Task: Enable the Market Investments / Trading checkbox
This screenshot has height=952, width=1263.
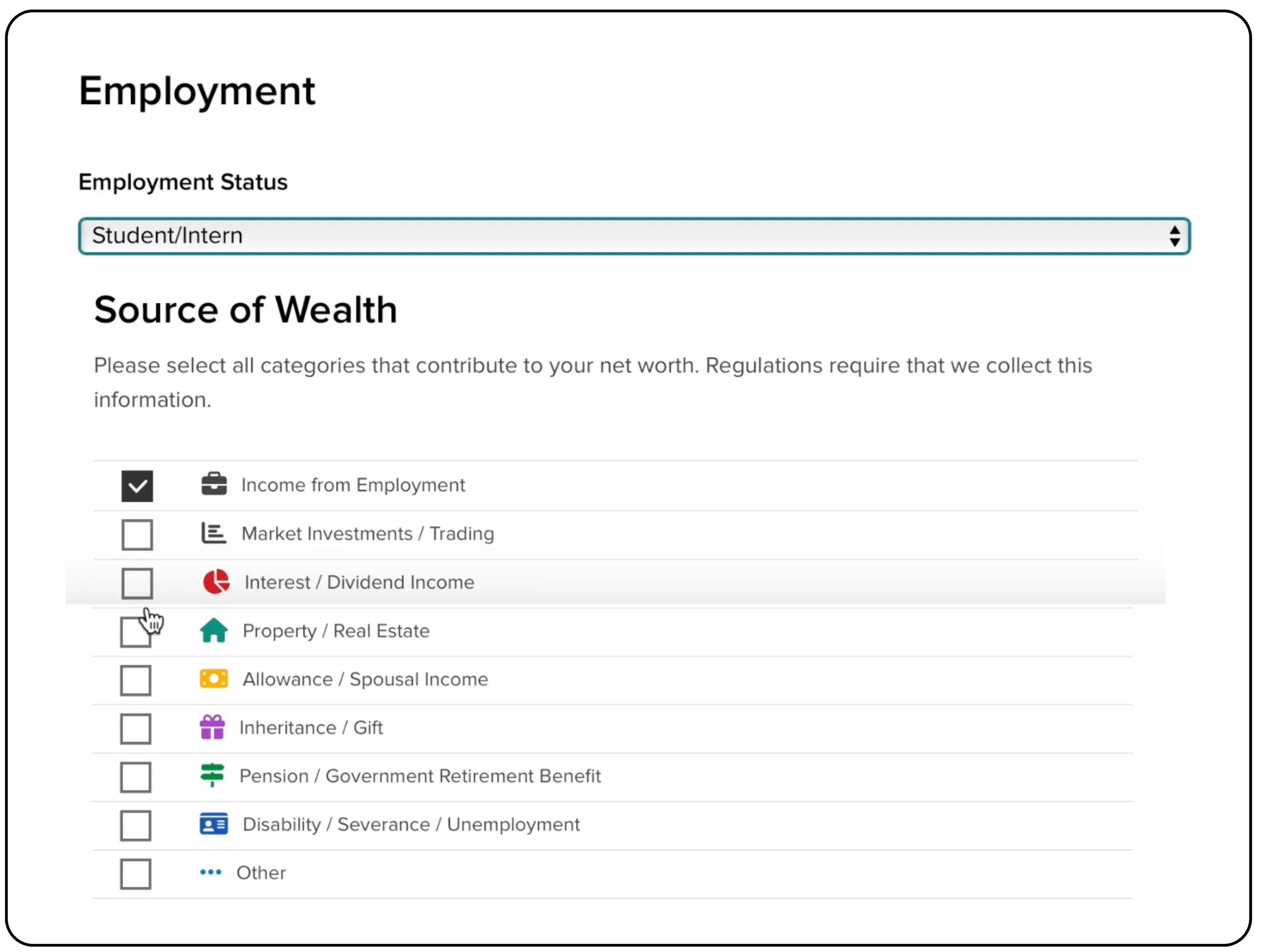Action: 137,534
